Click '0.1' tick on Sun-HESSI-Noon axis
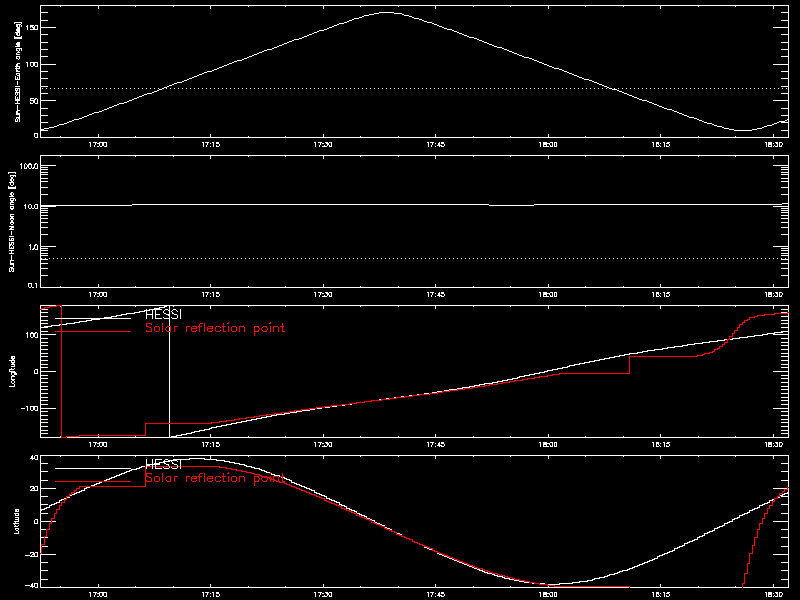800x600 pixels. click(33, 285)
